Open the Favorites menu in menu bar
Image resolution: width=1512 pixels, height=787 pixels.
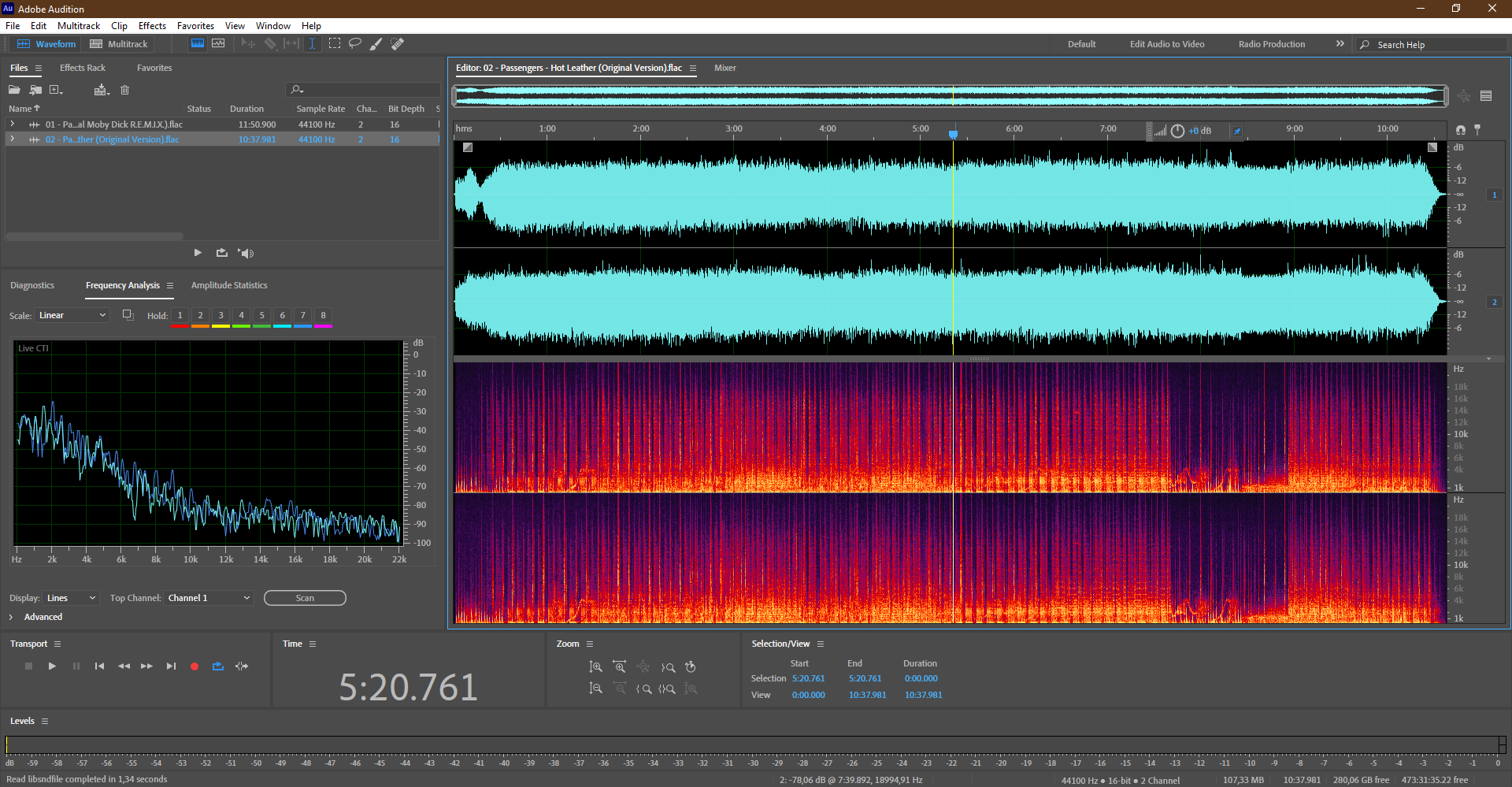[x=195, y=26]
